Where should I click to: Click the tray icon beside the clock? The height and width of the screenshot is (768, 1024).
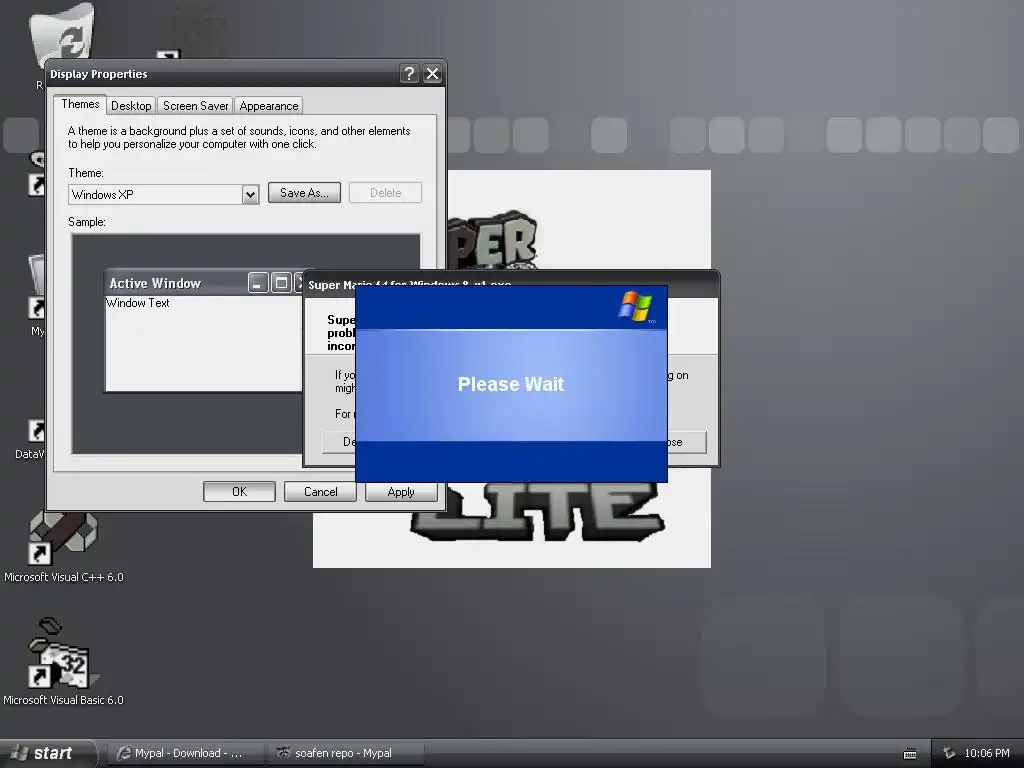click(x=949, y=753)
